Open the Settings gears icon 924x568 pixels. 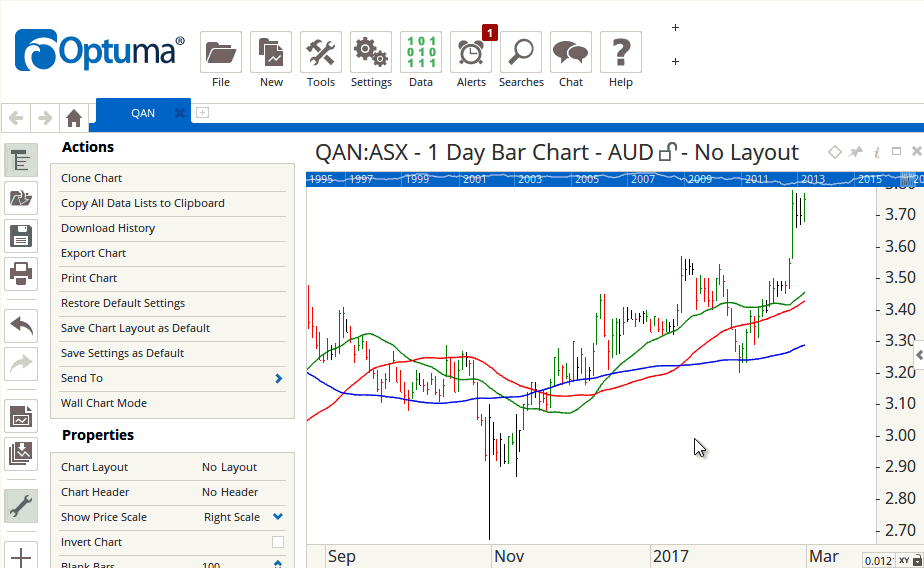(371, 52)
